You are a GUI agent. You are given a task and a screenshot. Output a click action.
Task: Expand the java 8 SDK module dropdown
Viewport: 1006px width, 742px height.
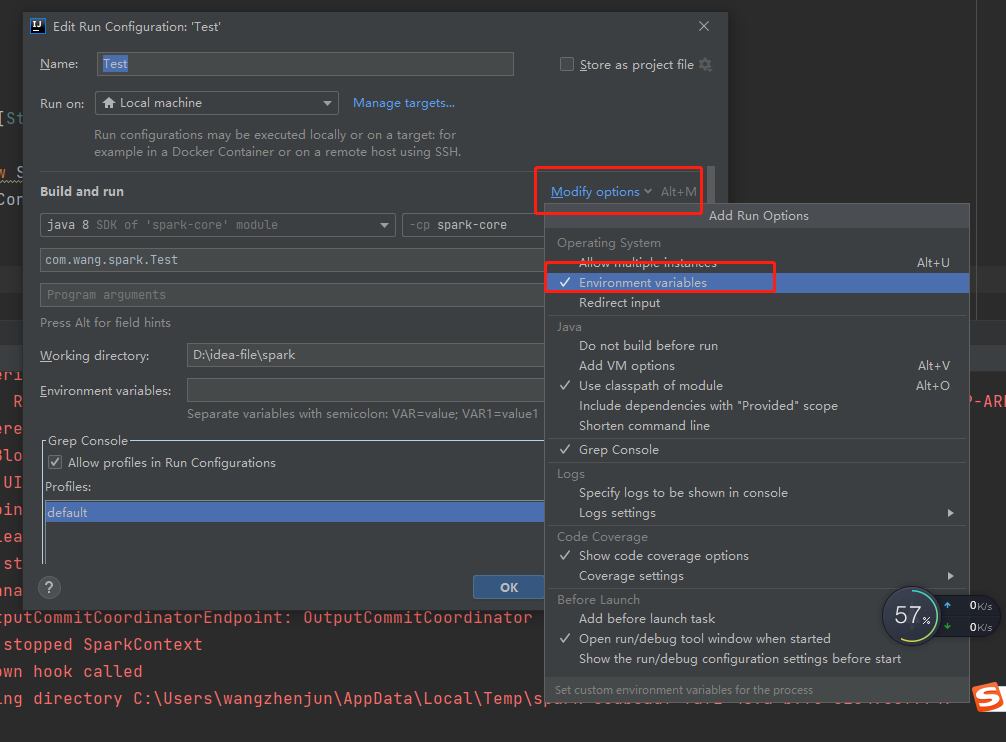(218, 225)
